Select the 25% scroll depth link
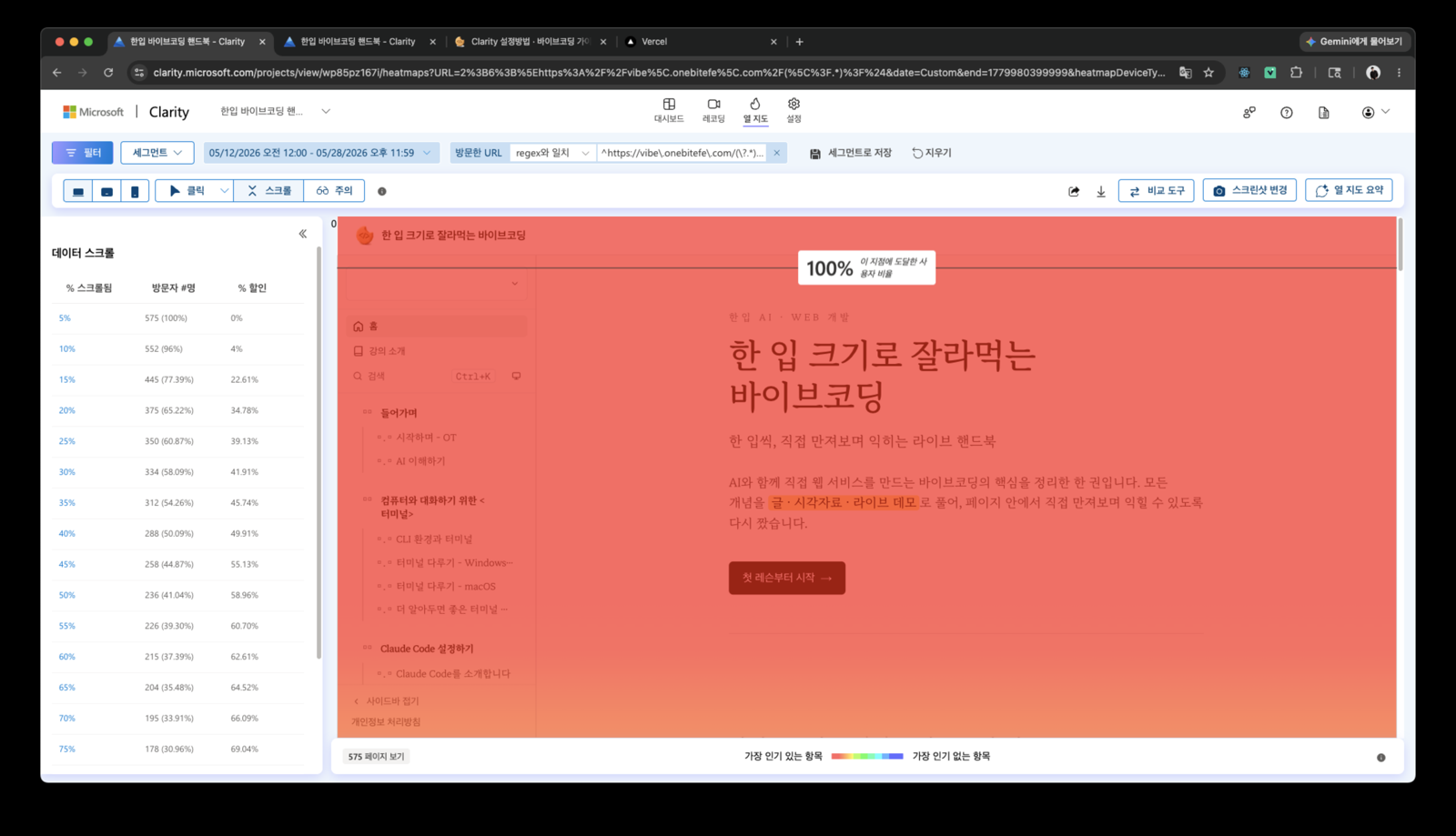The height and width of the screenshot is (836, 1456). pos(67,441)
